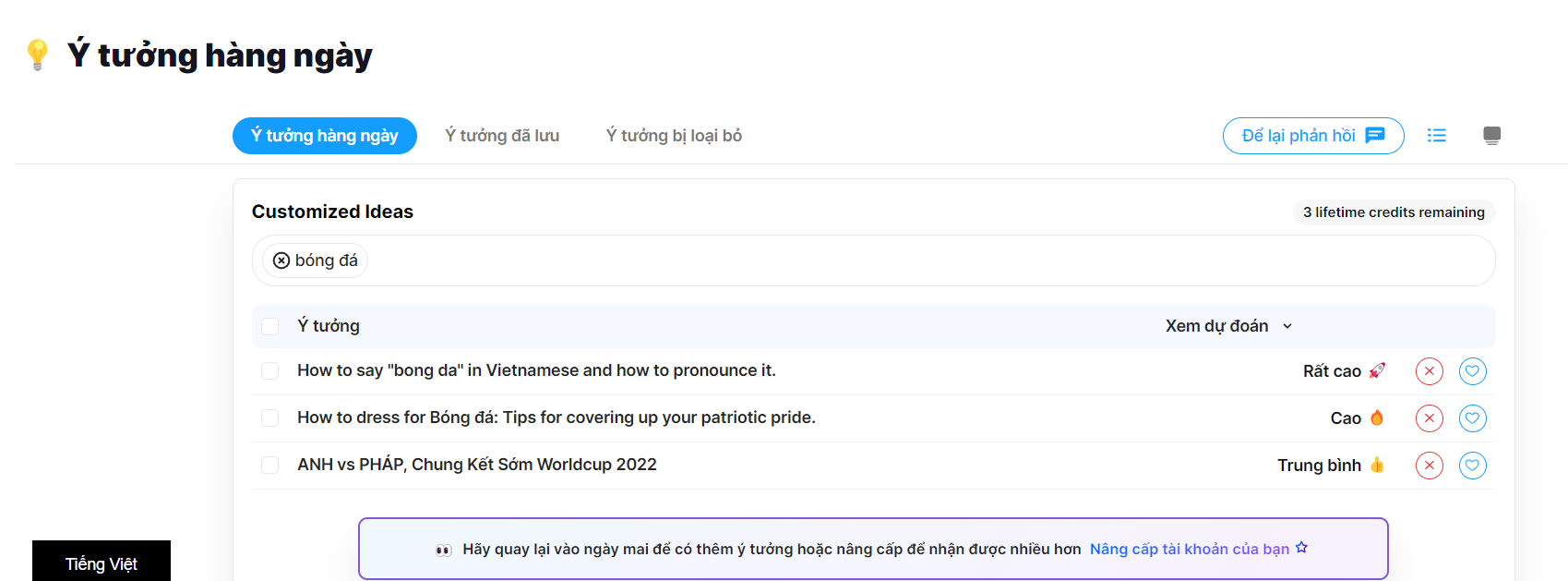1568x581 pixels.
Task: Click the lightbulb icon beside page title
Action: pyautogui.click(x=37, y=54)
